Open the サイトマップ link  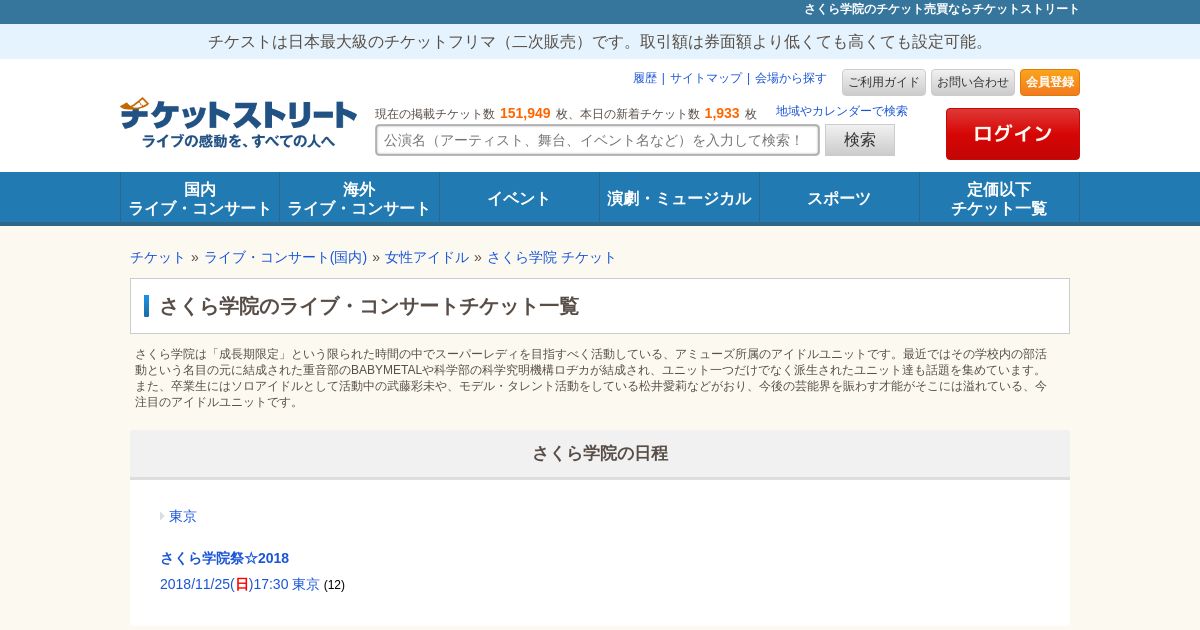click(x=706, y=78)
